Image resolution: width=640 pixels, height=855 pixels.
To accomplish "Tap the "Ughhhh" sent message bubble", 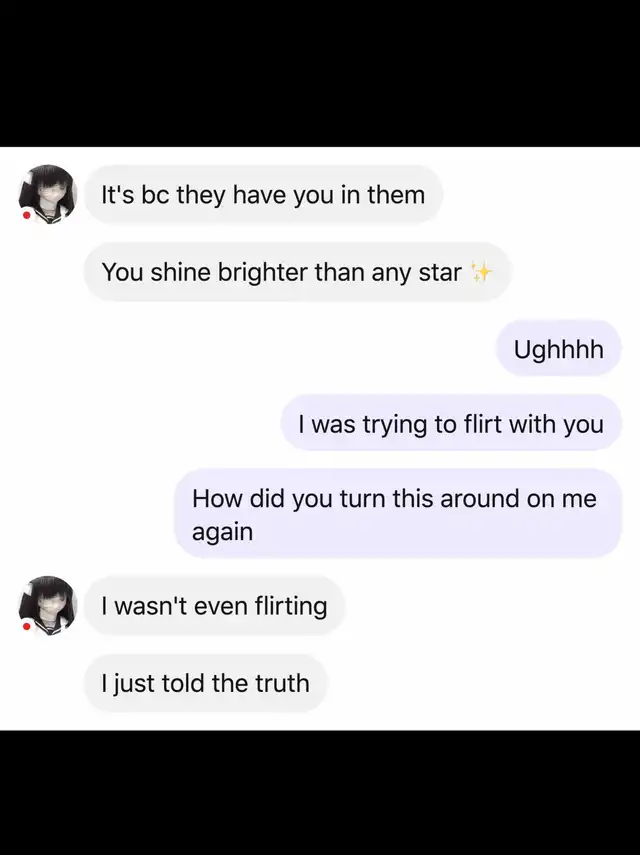I will pos(559,349).
